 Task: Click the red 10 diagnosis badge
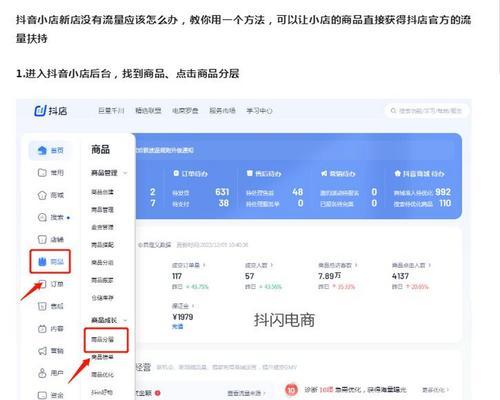[x=291, y=390]
